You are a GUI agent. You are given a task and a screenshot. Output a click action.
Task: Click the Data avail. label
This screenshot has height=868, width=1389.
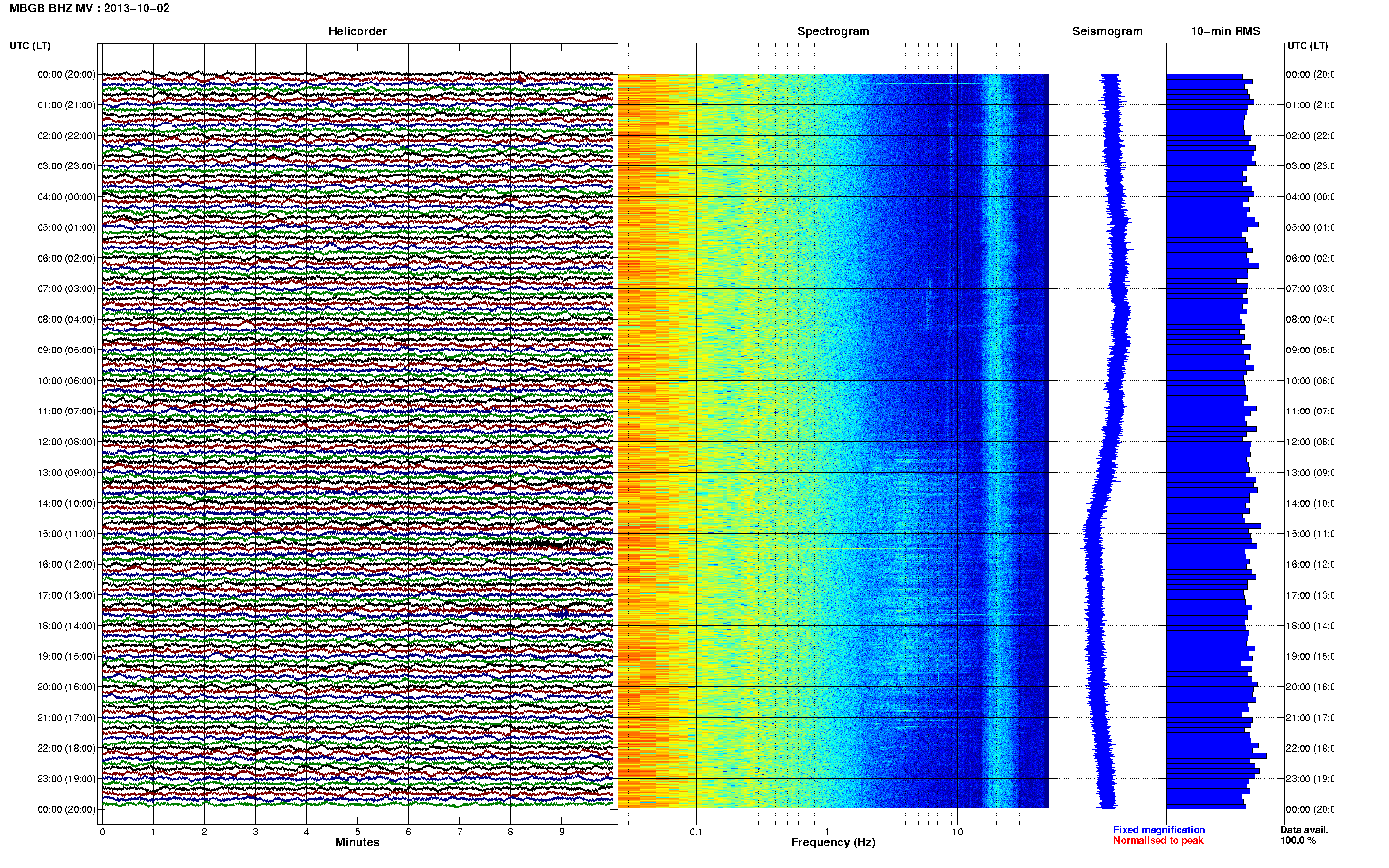coord(1304,829)
